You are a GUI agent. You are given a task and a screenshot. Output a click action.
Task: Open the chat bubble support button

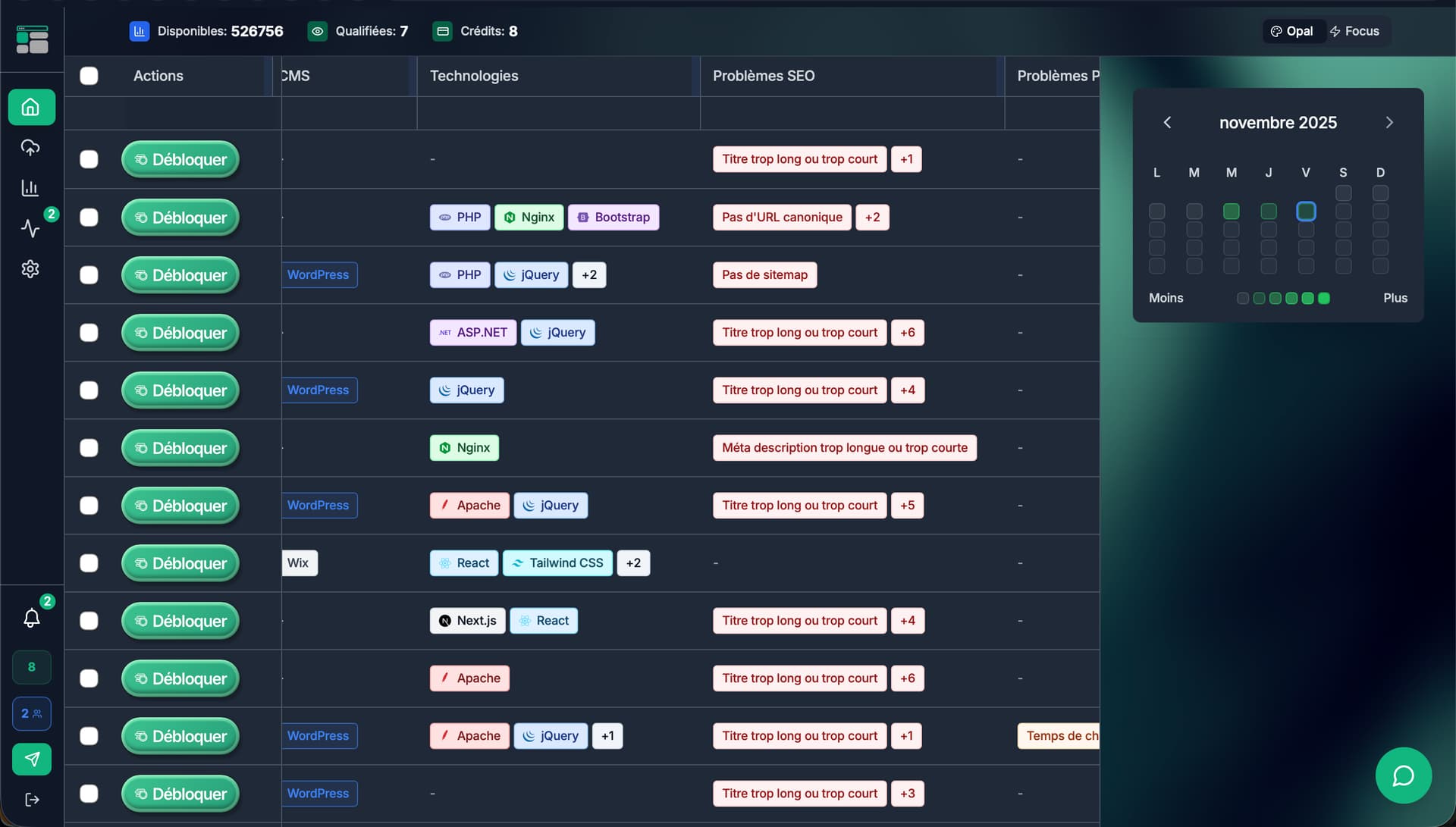point(1403,775)
